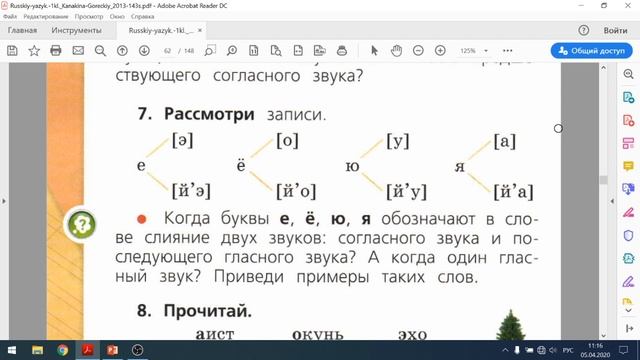Viewport: 640px width, 360px height.
Task: Toggle right pane with the small triangle
Action: pyautogui.click(x=612, y=201)
